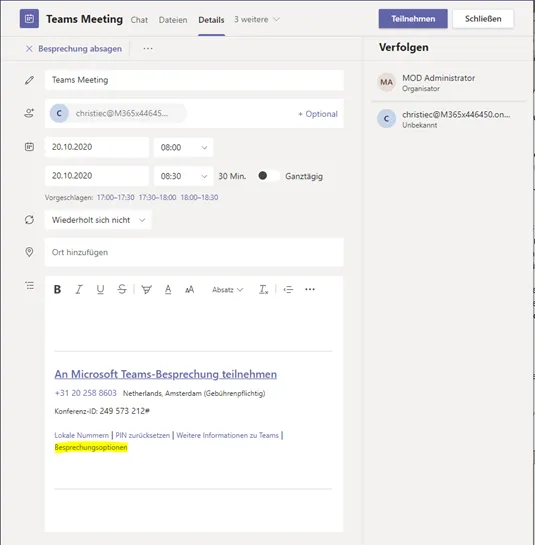The width and height of the screenshot is (535, 545).
Task: Apply strikethrough formatting
Action: [122, 289]
